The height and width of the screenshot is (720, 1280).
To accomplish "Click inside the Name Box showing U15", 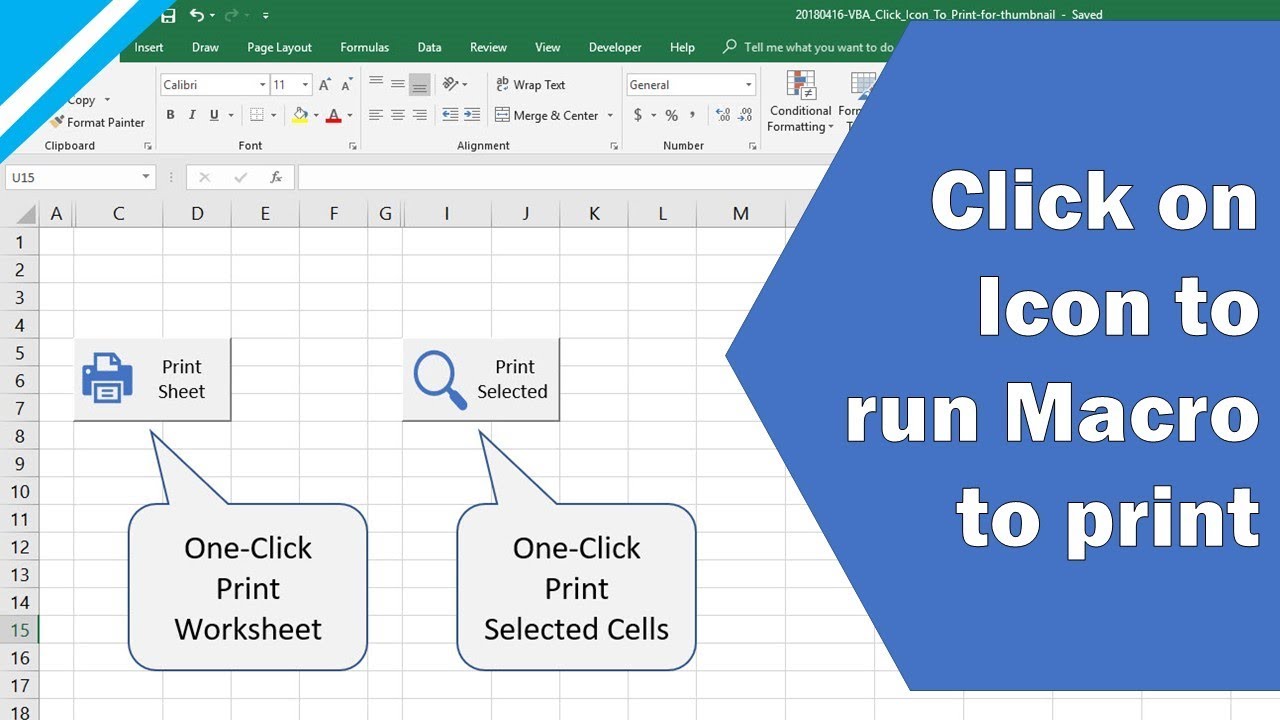I will pyautogui.click(x=70, y=177).
